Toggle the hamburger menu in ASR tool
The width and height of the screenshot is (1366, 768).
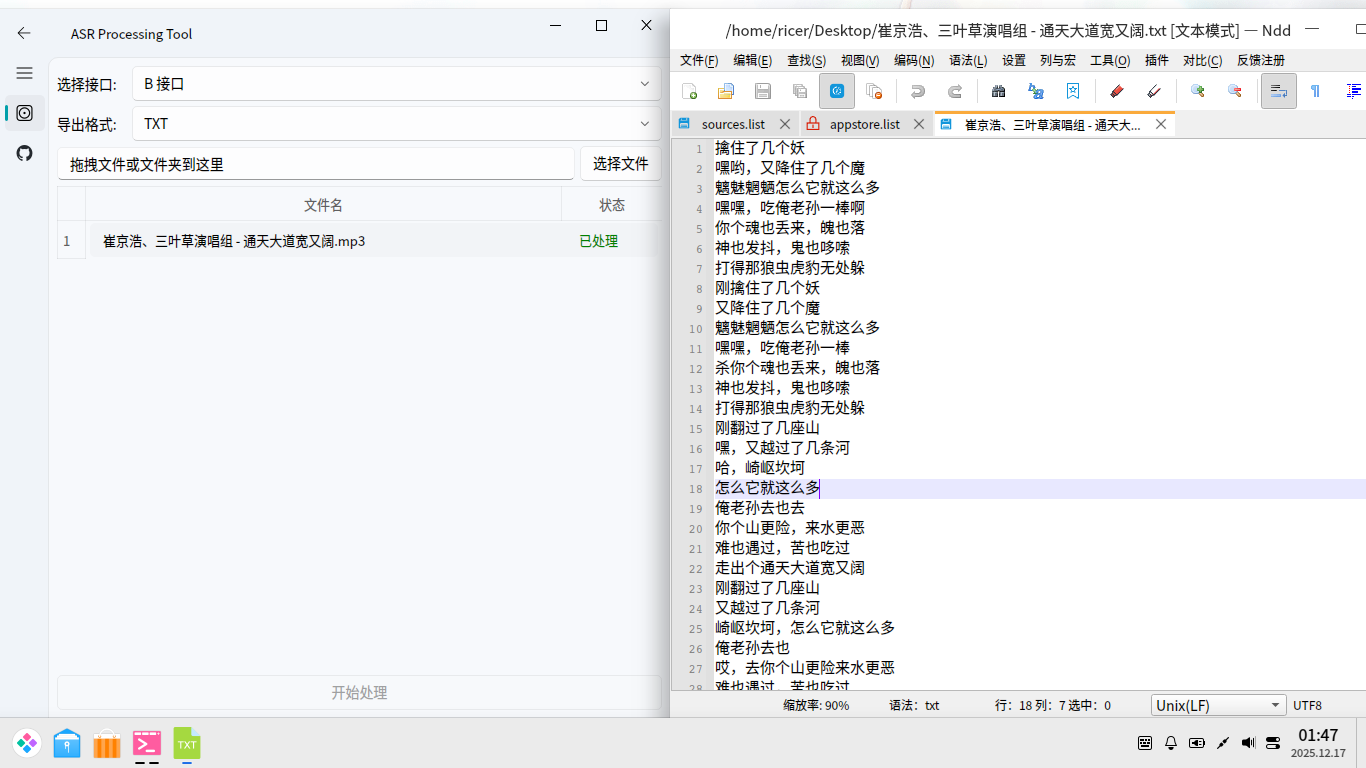tap(24, 73)
